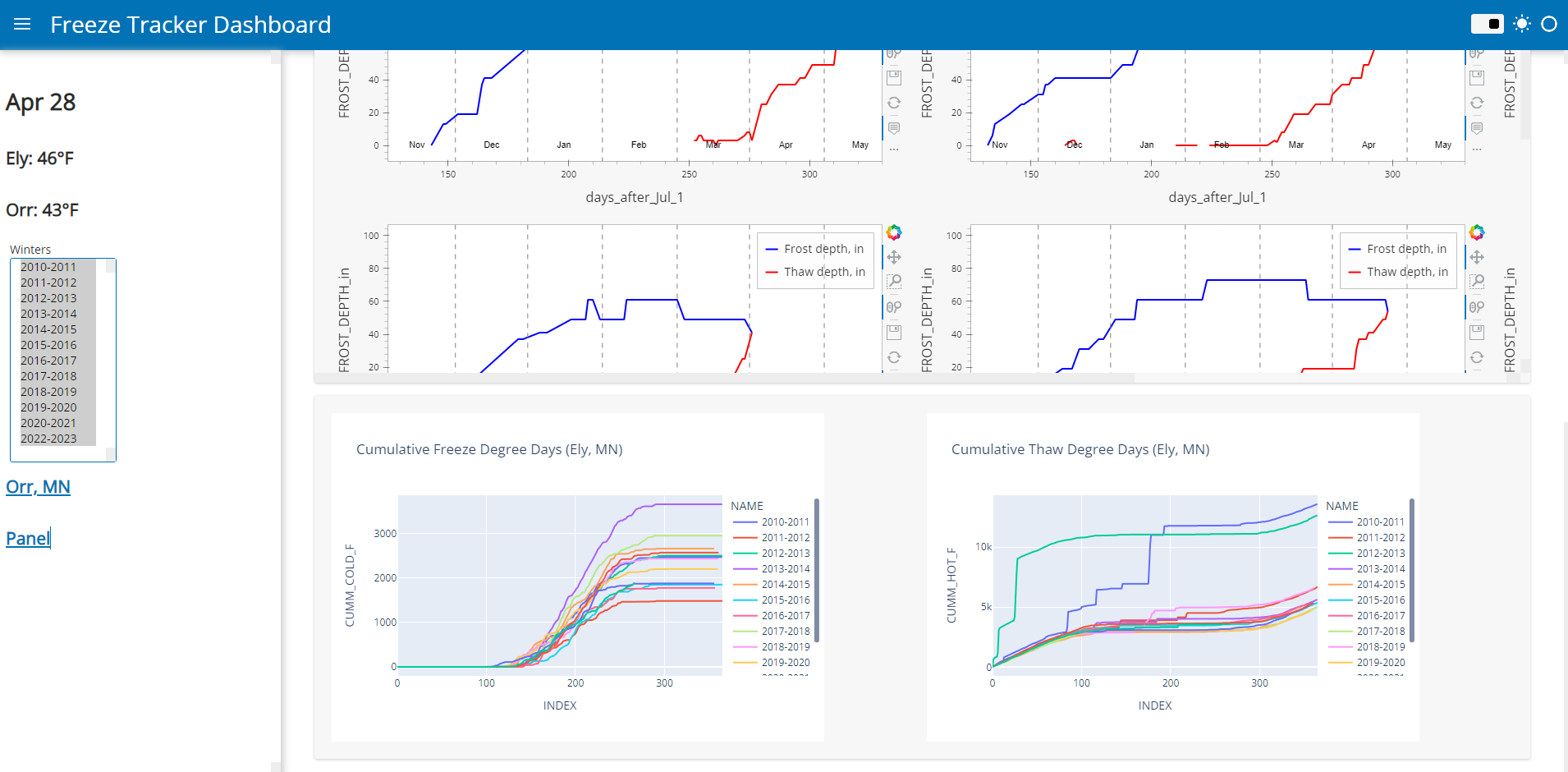Toggle Wheel Zoom tool on lower-left legend plot
The width and height of the screenshot is (1568, 772).
894,307
